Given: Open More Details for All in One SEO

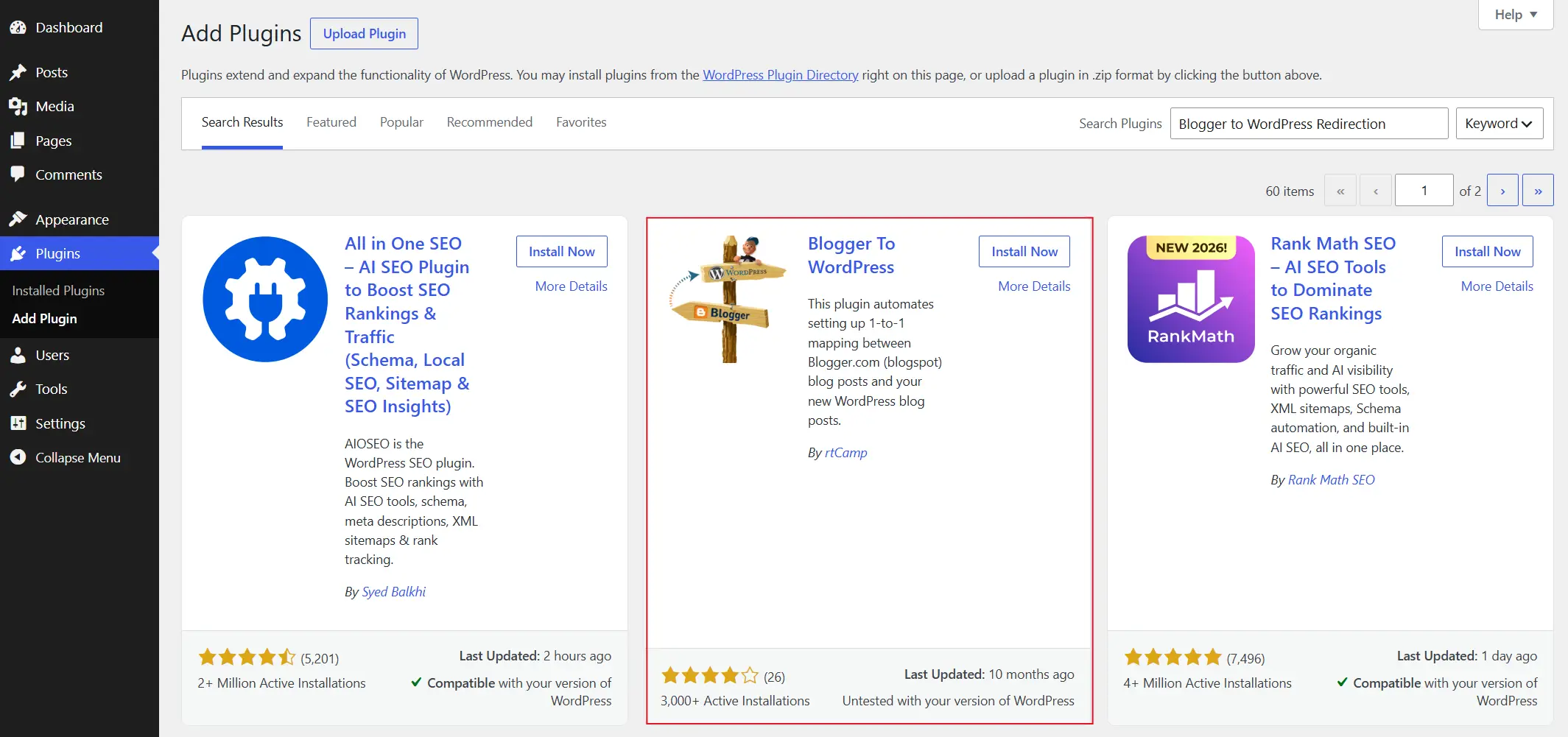Looking at the screenshot, I should (572, 286).
